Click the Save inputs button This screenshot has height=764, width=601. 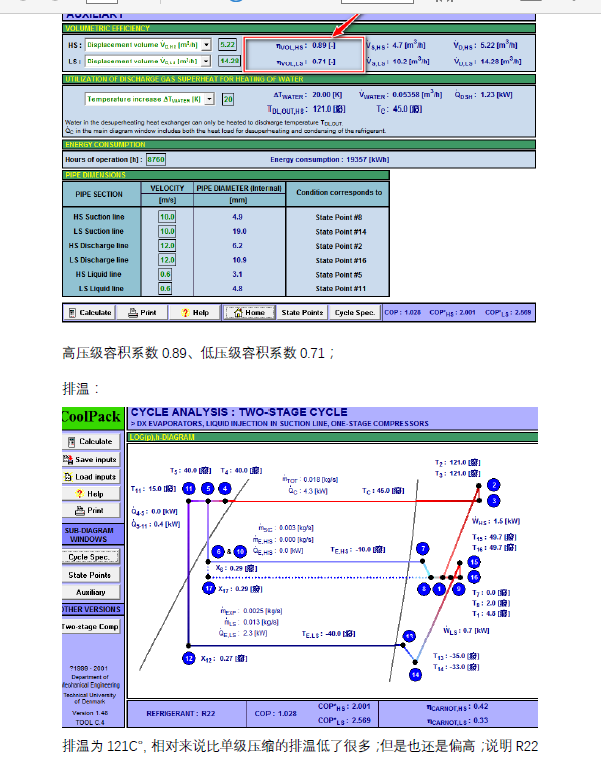[90, 459]
